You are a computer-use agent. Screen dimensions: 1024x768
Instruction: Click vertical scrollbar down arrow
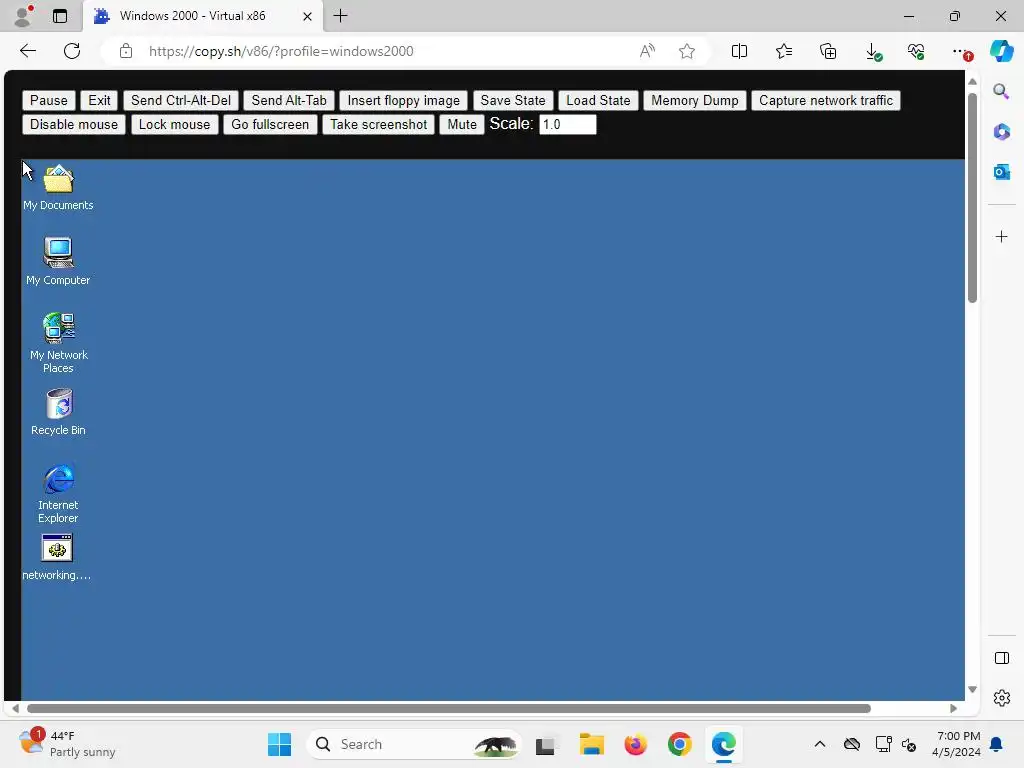972,690
